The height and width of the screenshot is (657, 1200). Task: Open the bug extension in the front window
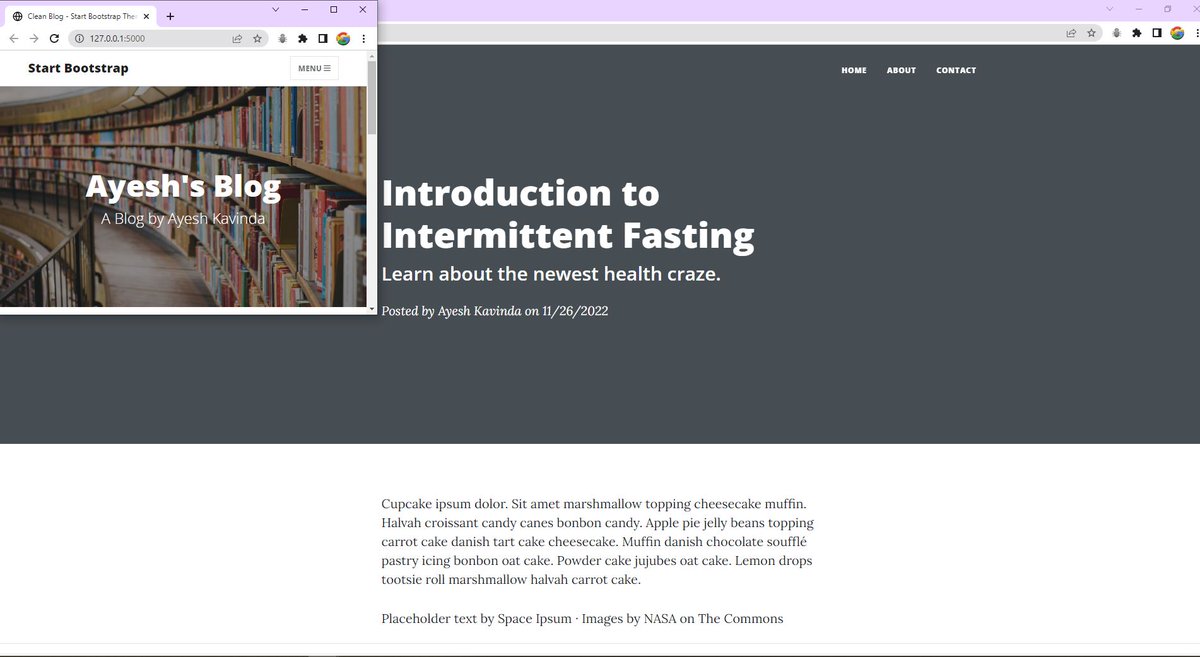pos(283,39)
